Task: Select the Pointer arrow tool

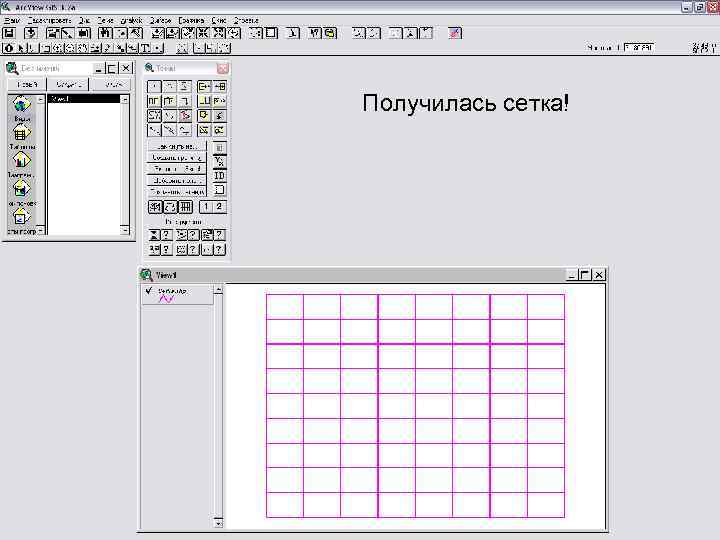Action: (x=20, y=48)
